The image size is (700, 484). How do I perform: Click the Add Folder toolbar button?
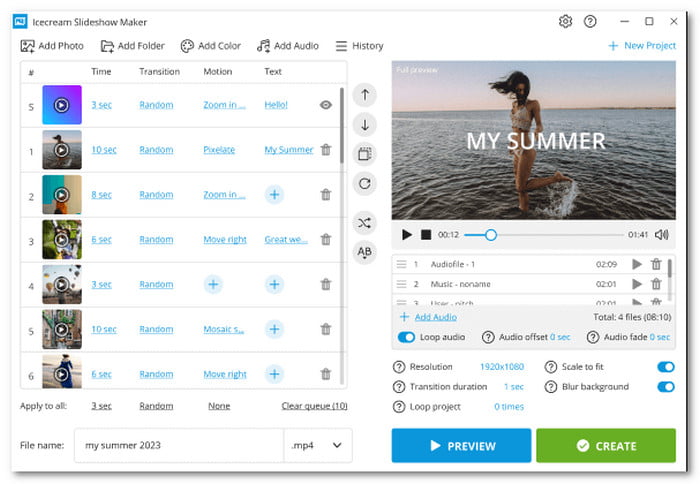pos(132,46)
